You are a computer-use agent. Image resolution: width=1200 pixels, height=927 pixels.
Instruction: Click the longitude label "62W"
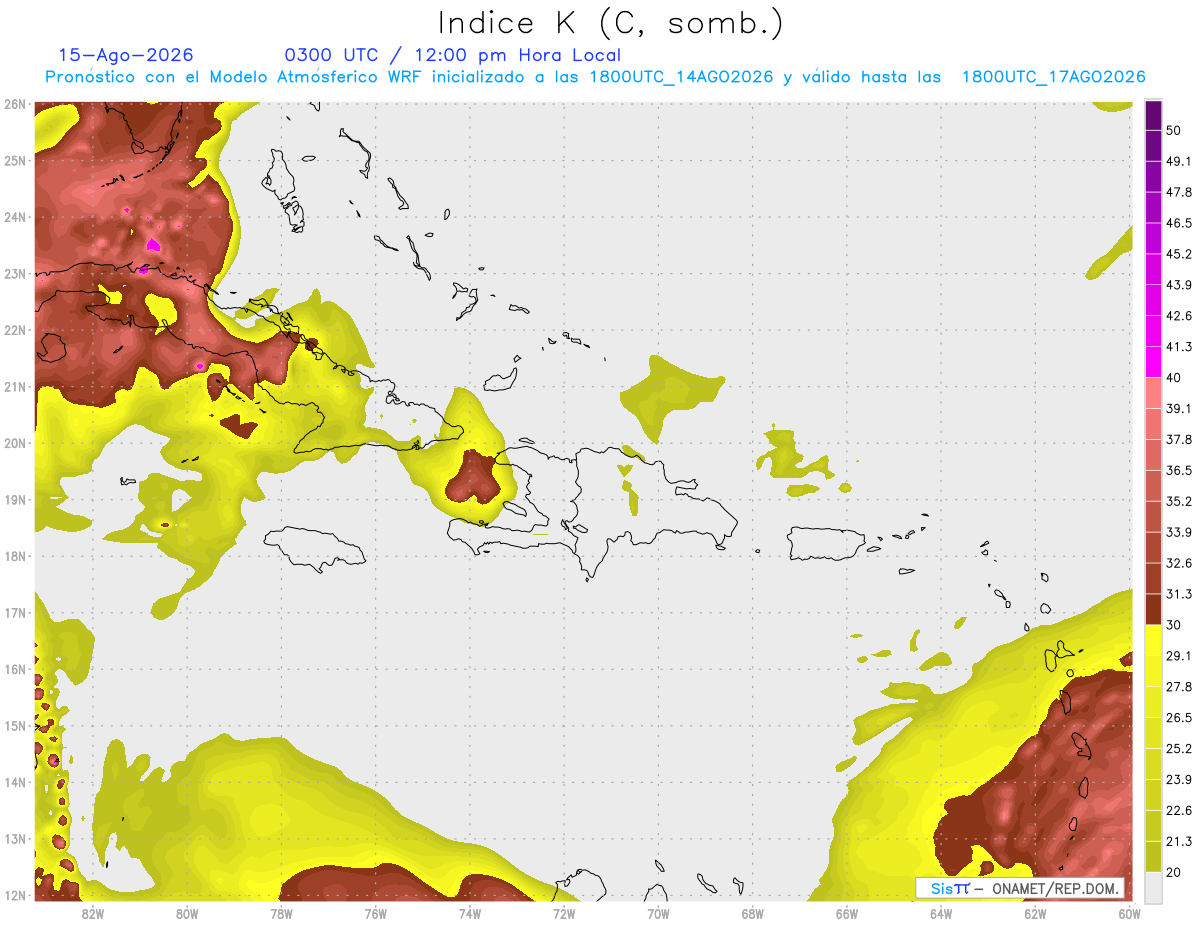click(x=1035, y=914)
